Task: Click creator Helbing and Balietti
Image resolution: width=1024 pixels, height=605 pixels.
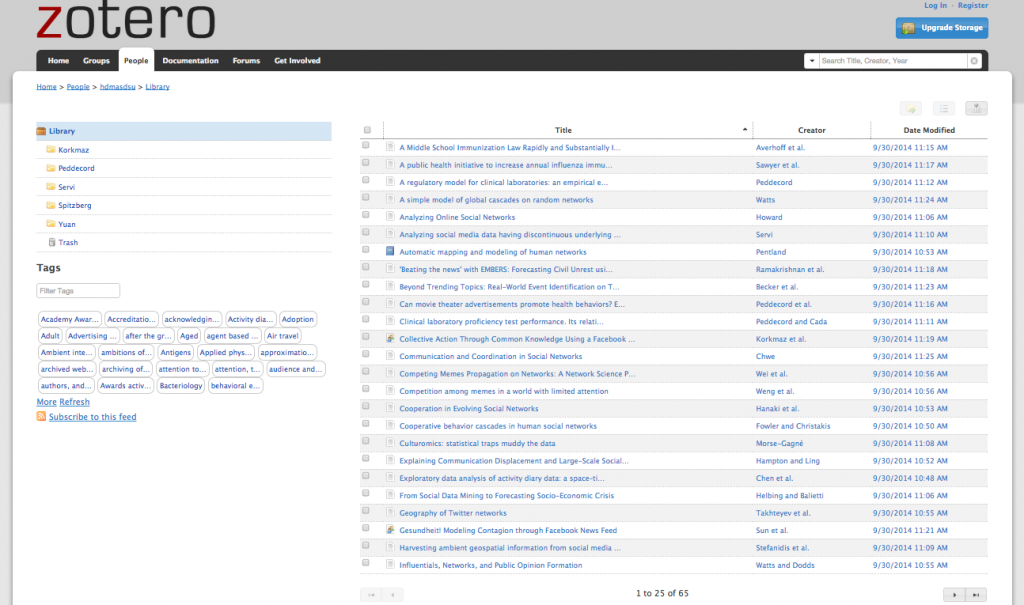Action: click(x=790, y=495)
